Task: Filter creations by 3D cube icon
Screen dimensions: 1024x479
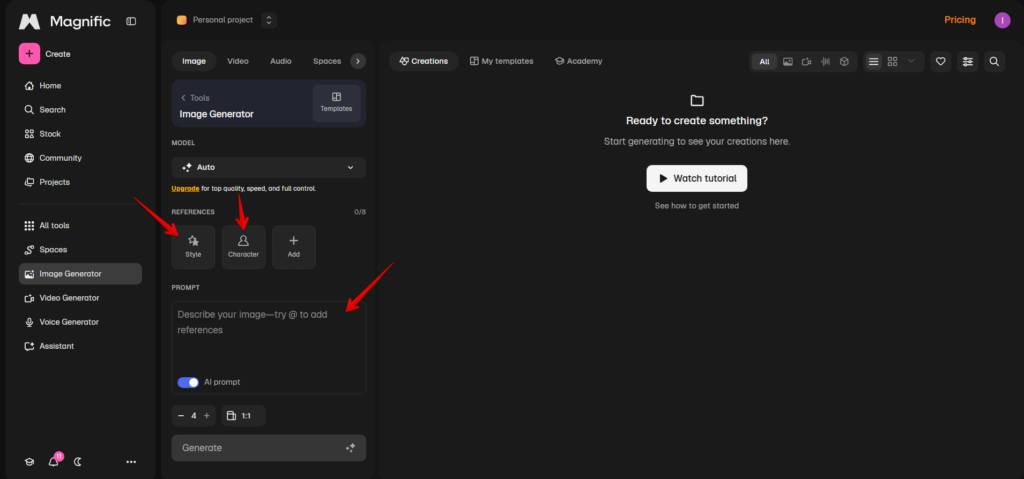Action: point(844,61)
